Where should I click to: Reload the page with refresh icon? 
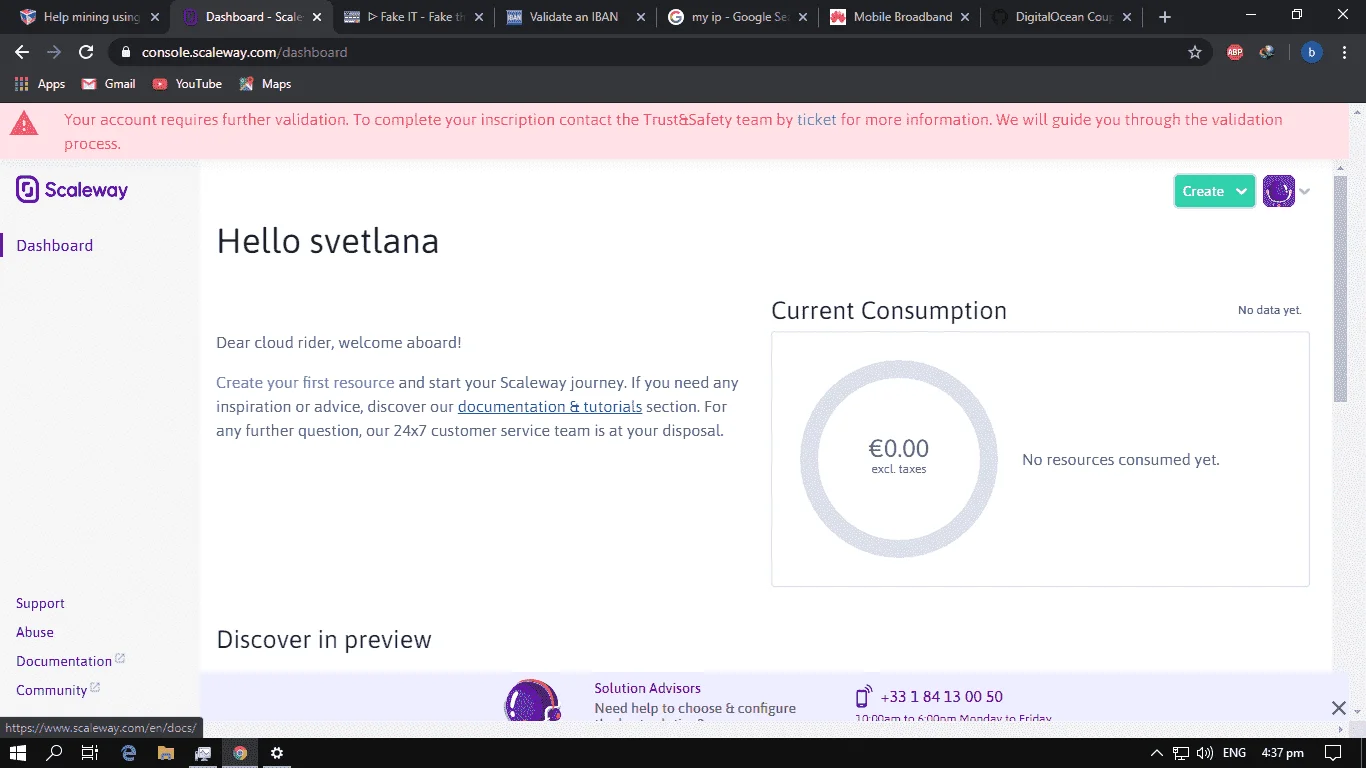pyautogui.click(x=86, y=52)
